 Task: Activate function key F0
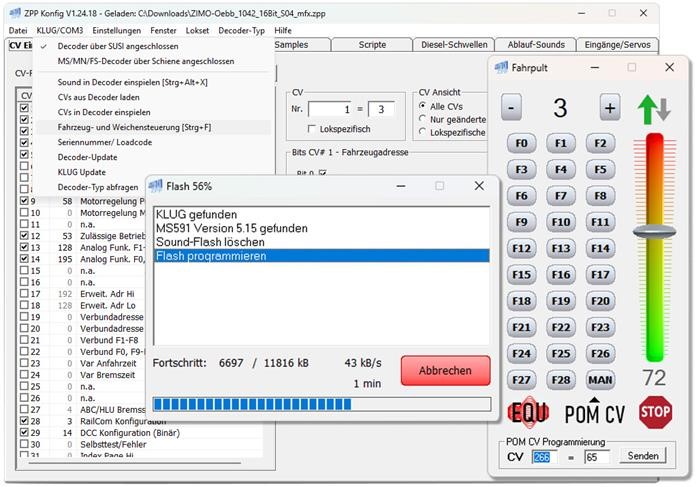pos(521,143)
